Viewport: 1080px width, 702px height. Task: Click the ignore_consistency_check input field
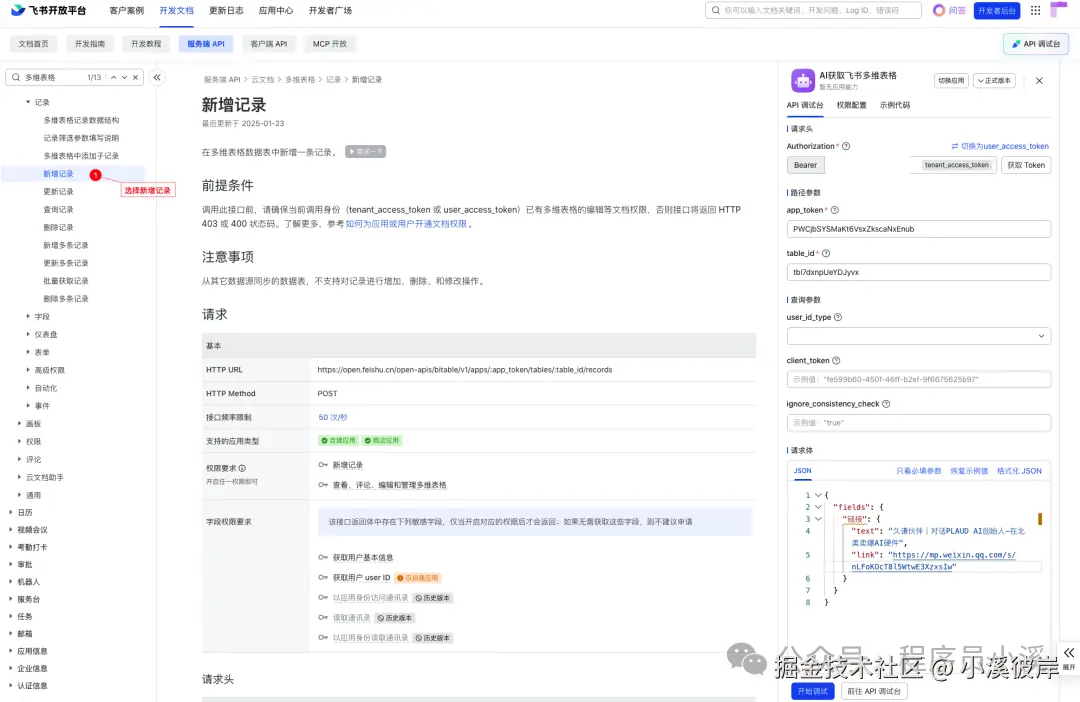pyautogui.click(x=918, y=423)
